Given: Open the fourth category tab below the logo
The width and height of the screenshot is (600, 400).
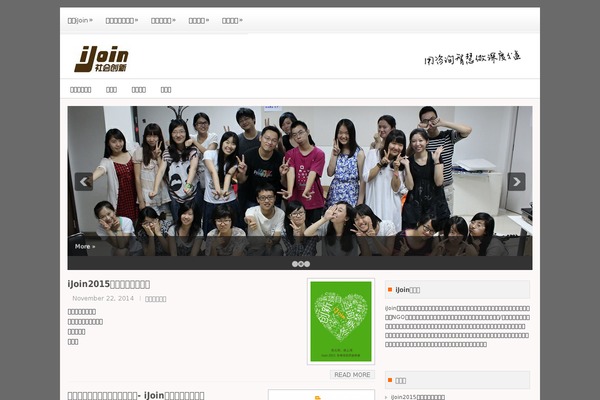Looking at the screenshot, I should [x=166, y=90].
